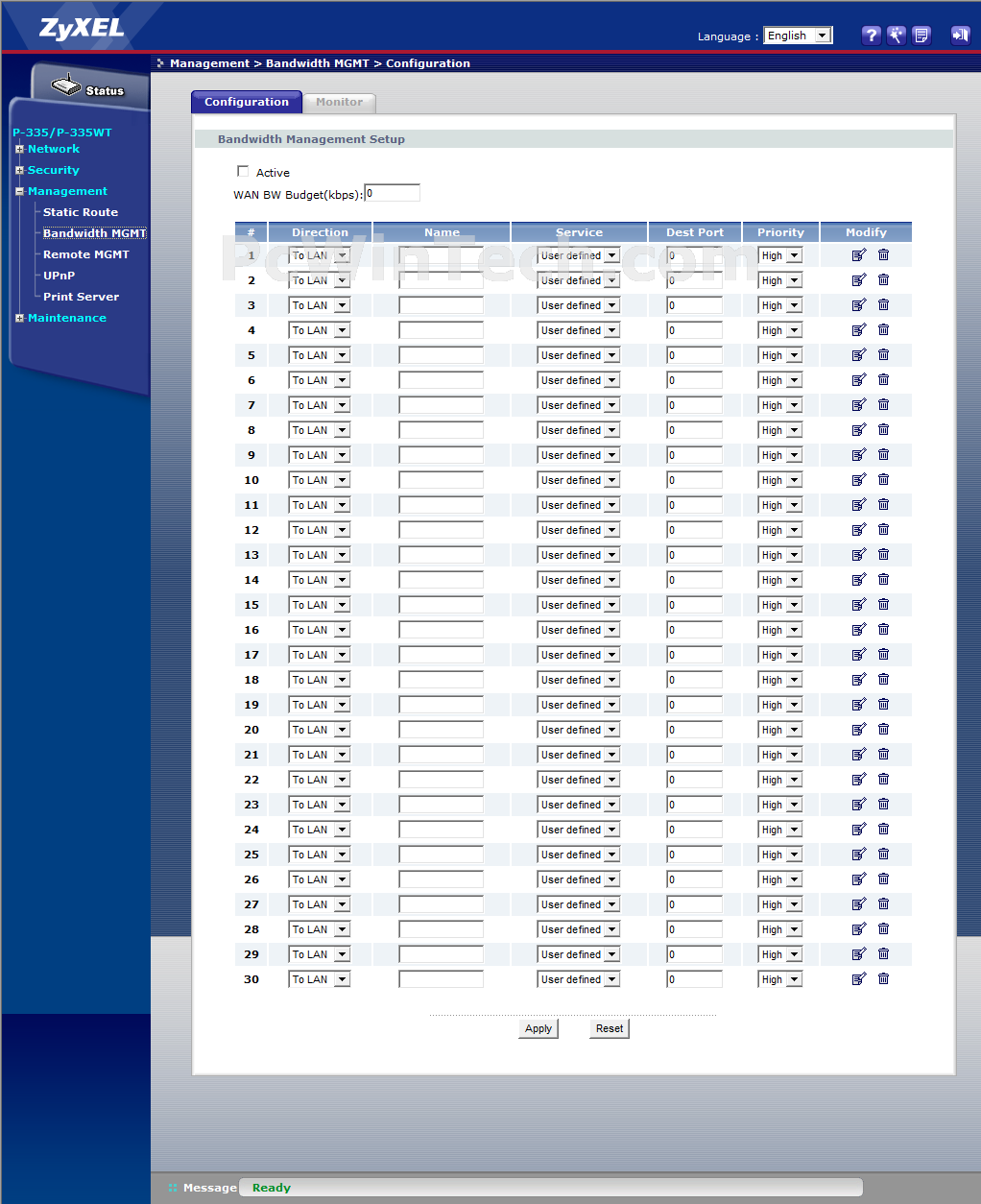This screenshot has width=981, height=1204.
Task: Click the Name field for rule 19
Action: click(x=442, y=705)
